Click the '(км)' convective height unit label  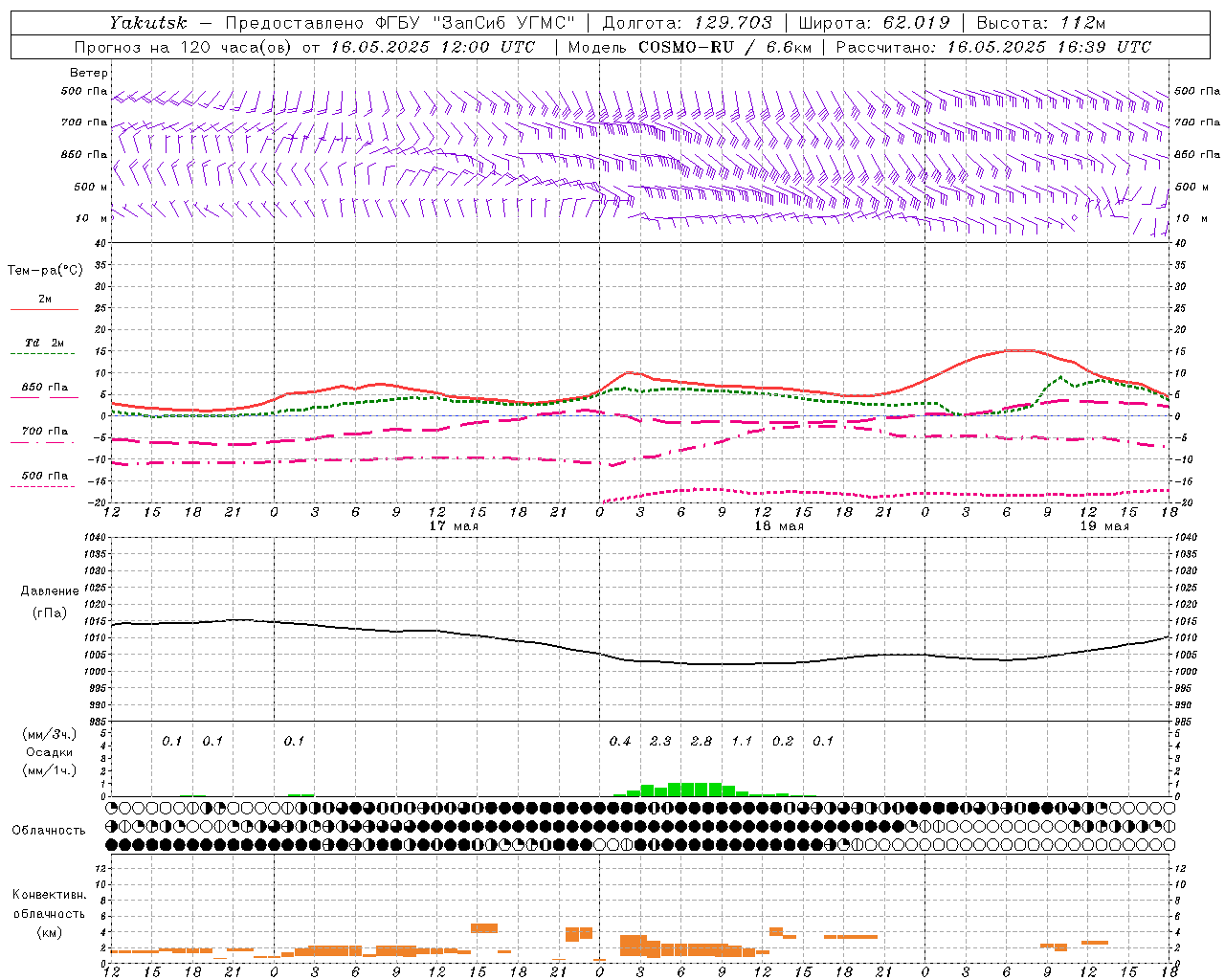[50, 932]
